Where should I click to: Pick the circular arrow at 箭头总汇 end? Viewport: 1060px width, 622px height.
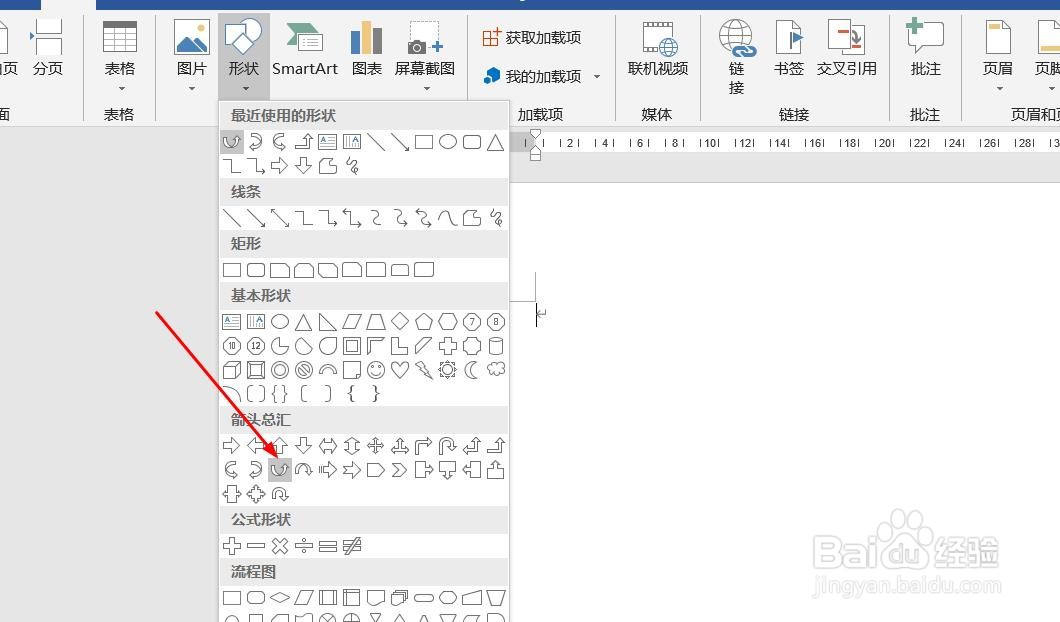(280, 494)
